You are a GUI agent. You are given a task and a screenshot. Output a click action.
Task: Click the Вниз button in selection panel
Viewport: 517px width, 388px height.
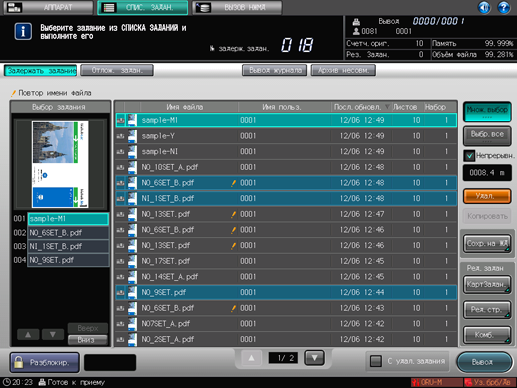[x=88, y=340]
